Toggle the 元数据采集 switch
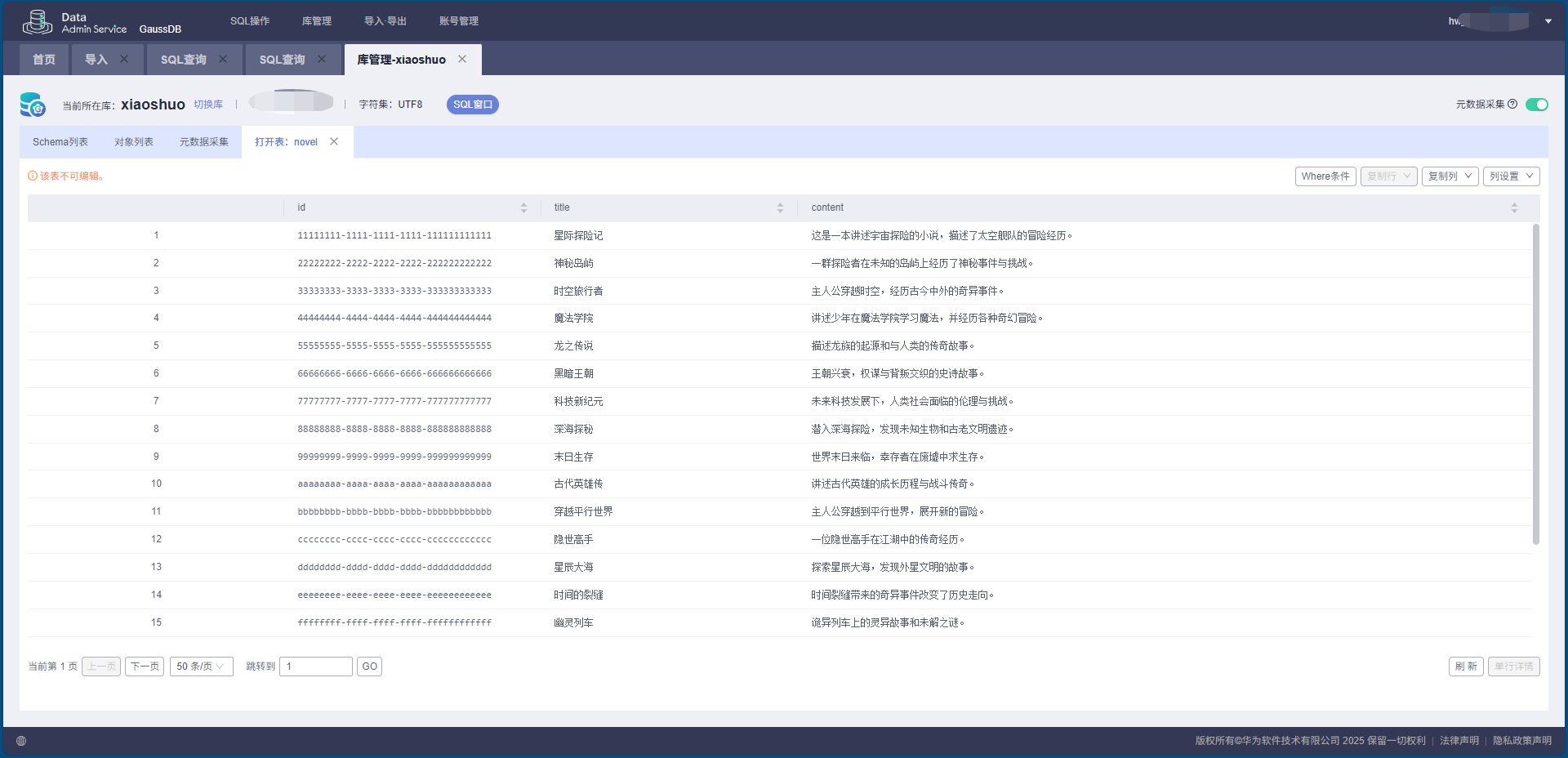This screenshot has width=1568, height=758. (x=1537, y=105)
